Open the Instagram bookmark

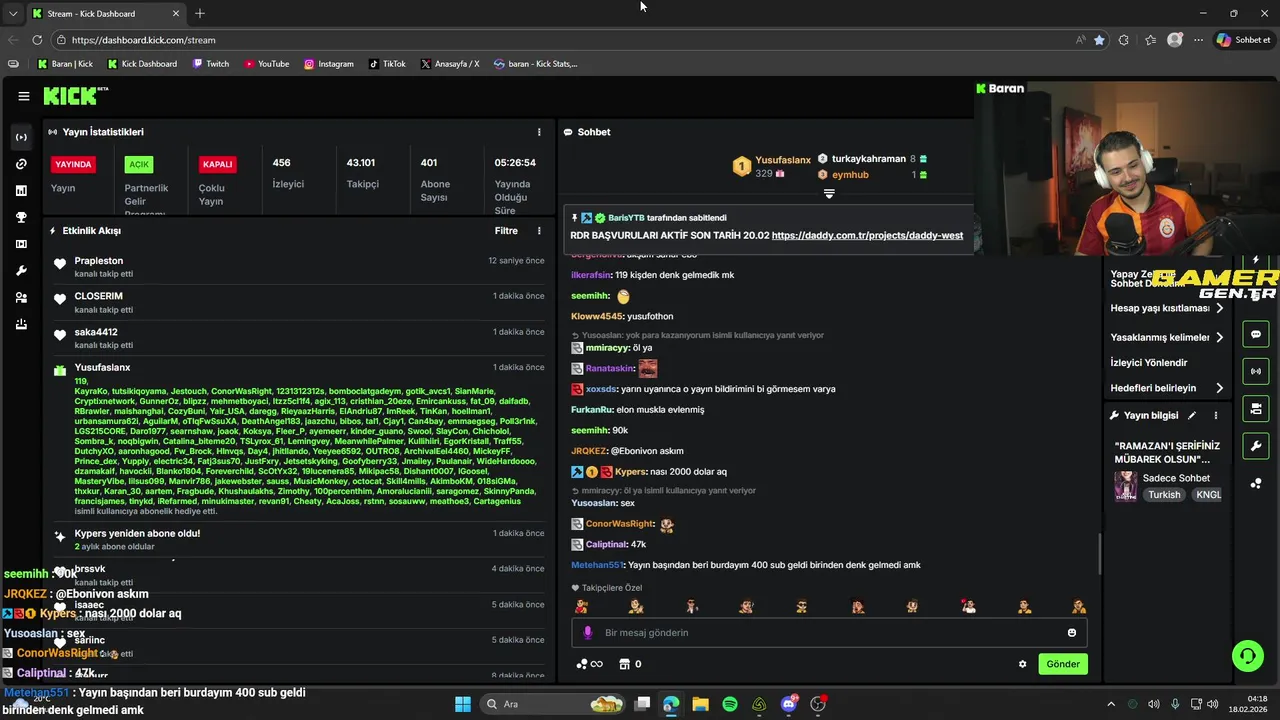point(329,64)
